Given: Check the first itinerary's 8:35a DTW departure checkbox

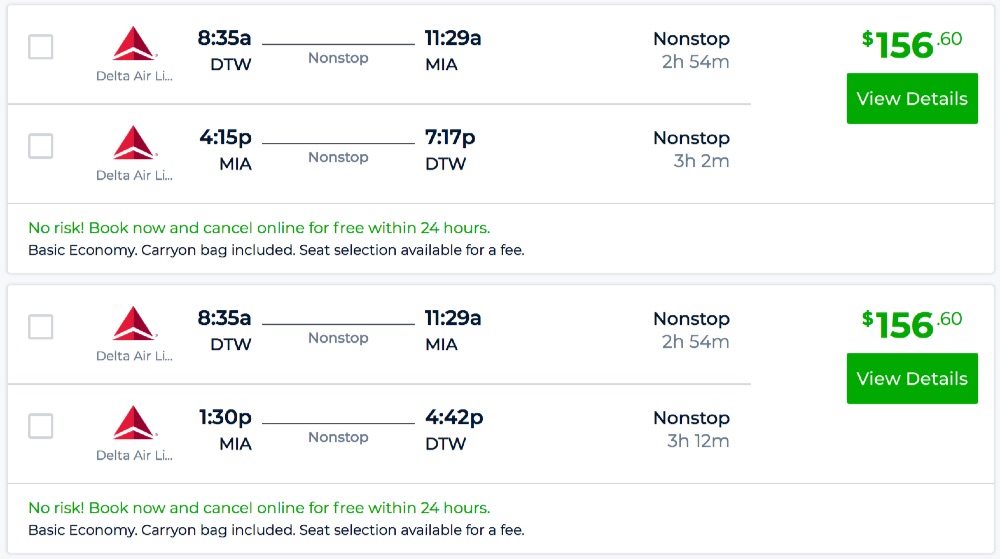Looking at the screenshot, I should click(x=41, y=47).
